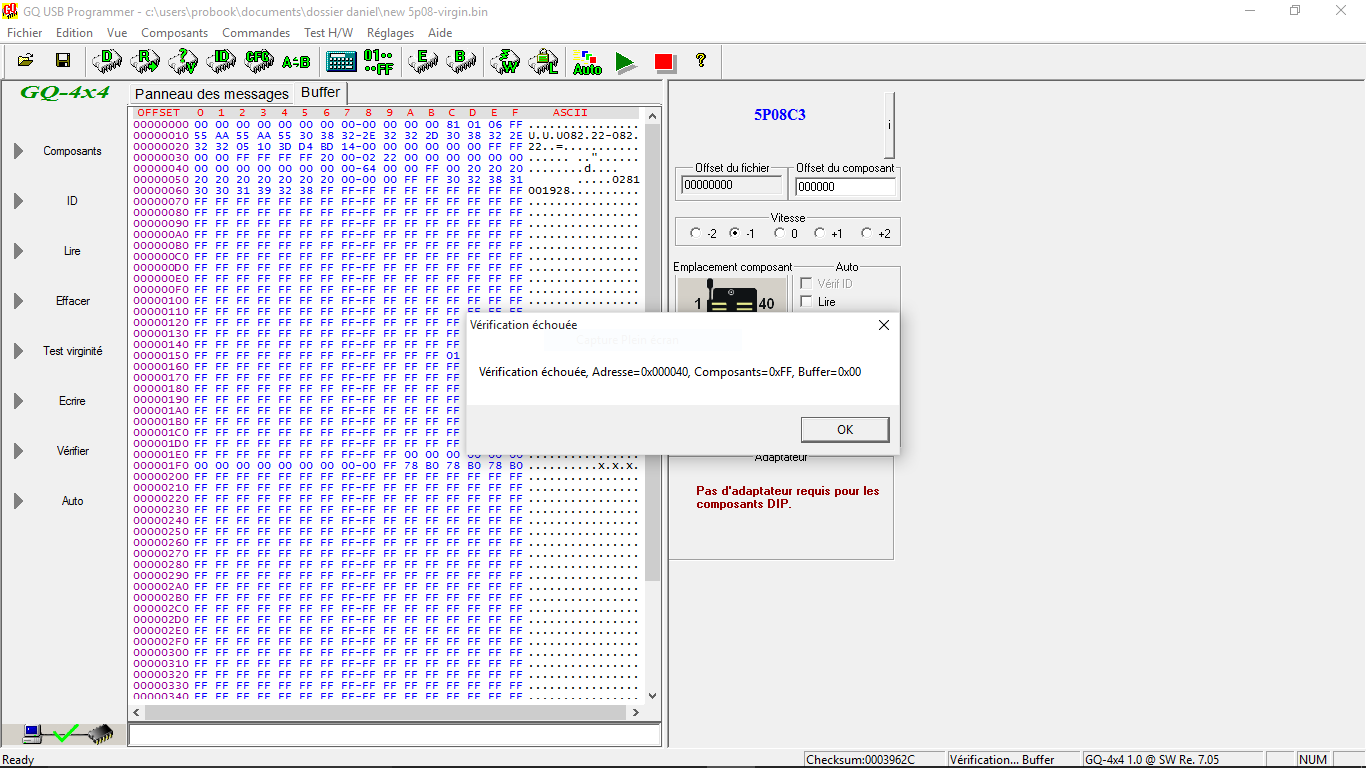Select speed +2 radio button
Image resolution: width=1366 pixels, height=768 pixels.
click(x=867, y=233)
